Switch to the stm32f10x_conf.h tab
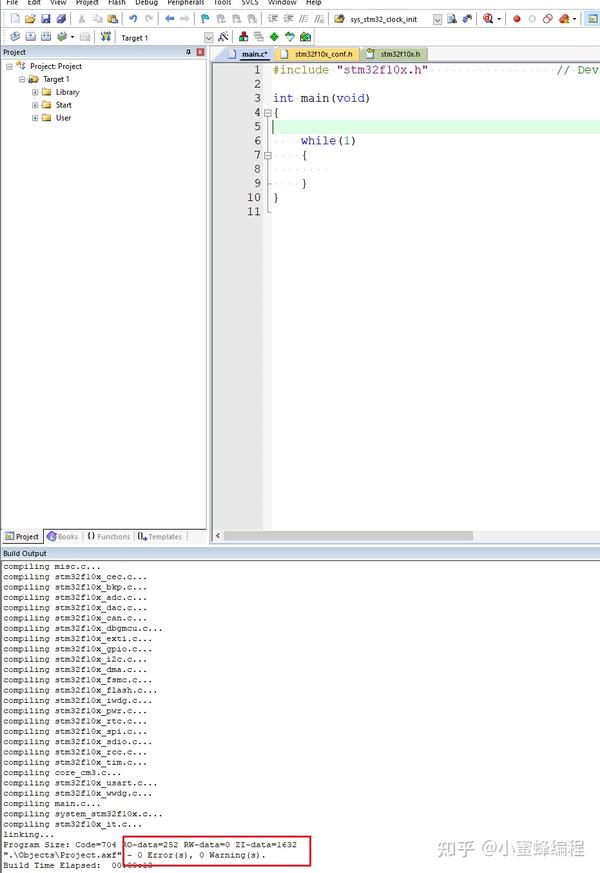This screenshot has height=873, width=600. coord(318,54)
